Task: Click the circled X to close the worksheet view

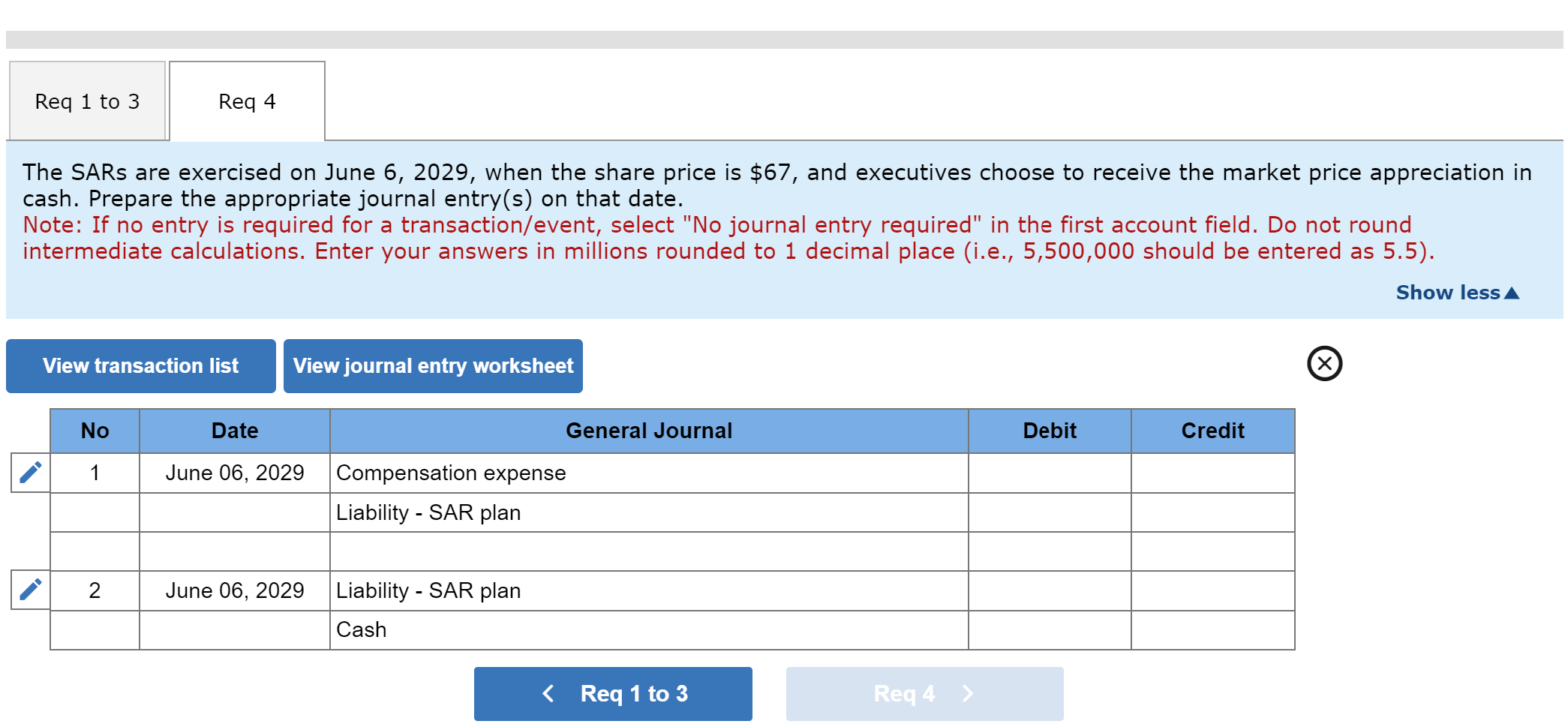Action: point(1324,365)
